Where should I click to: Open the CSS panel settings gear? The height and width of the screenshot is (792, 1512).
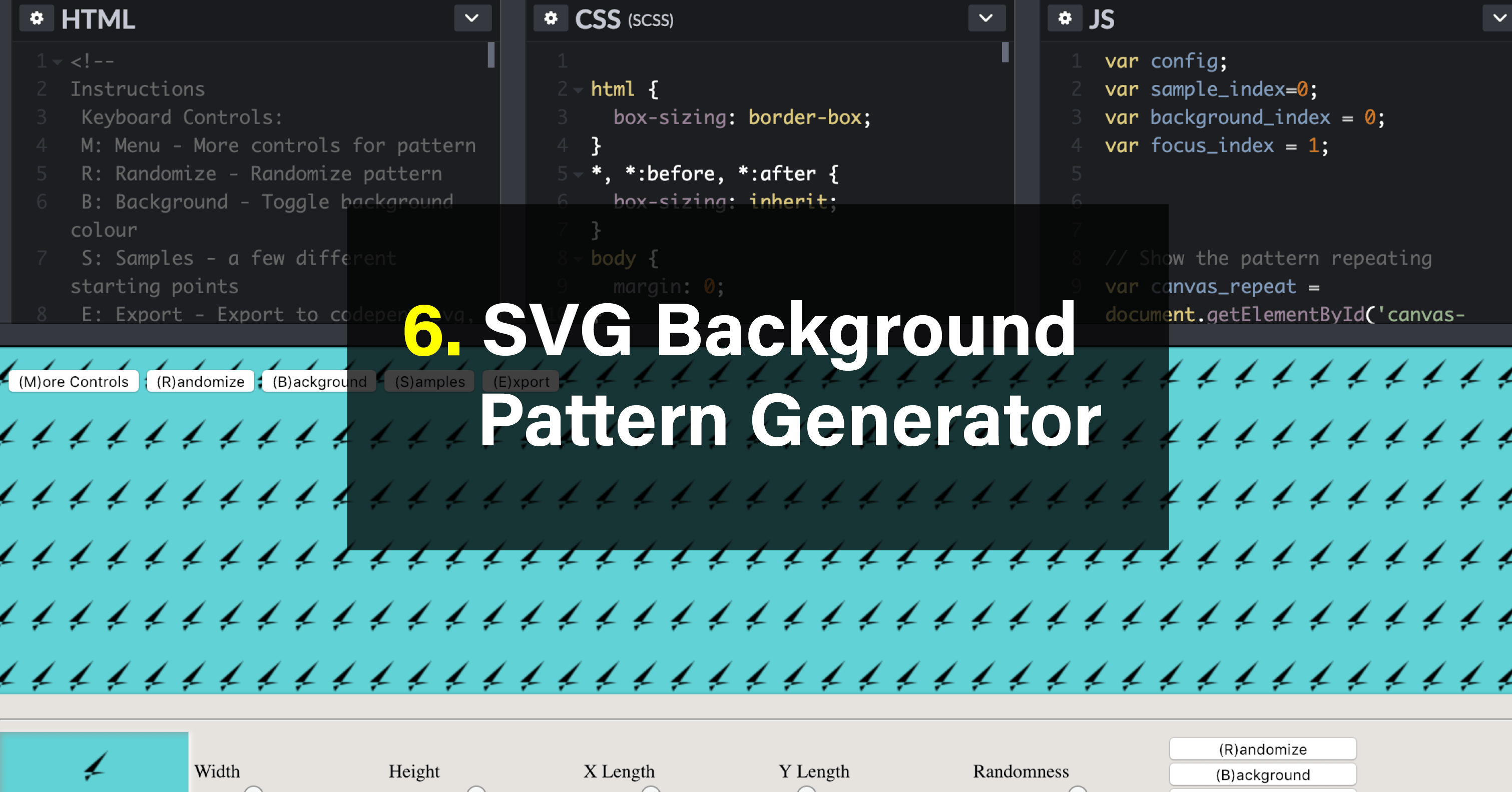[551, 18]
